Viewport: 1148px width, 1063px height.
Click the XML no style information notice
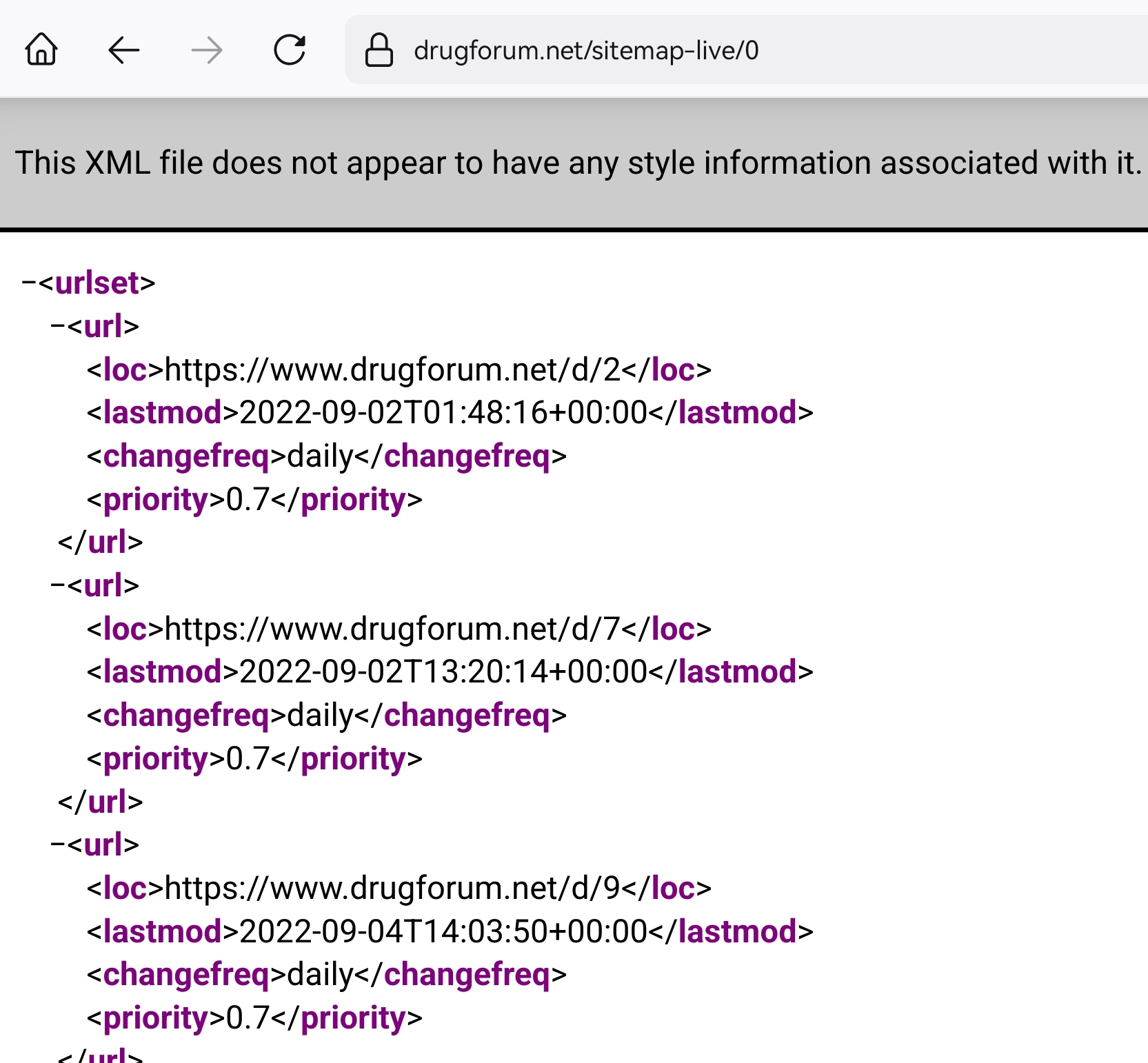(578, 163)
